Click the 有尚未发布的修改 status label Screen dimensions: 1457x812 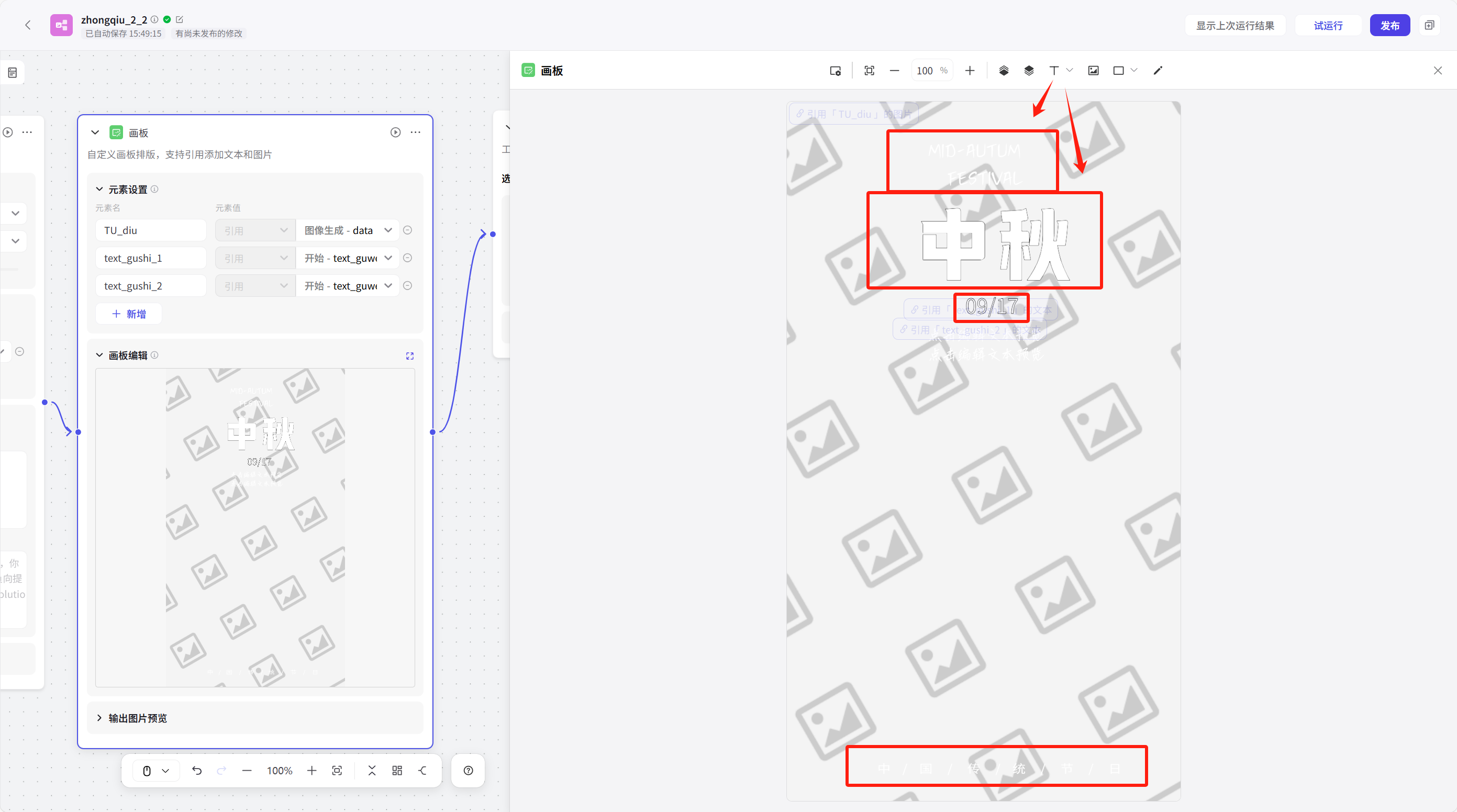209,34
